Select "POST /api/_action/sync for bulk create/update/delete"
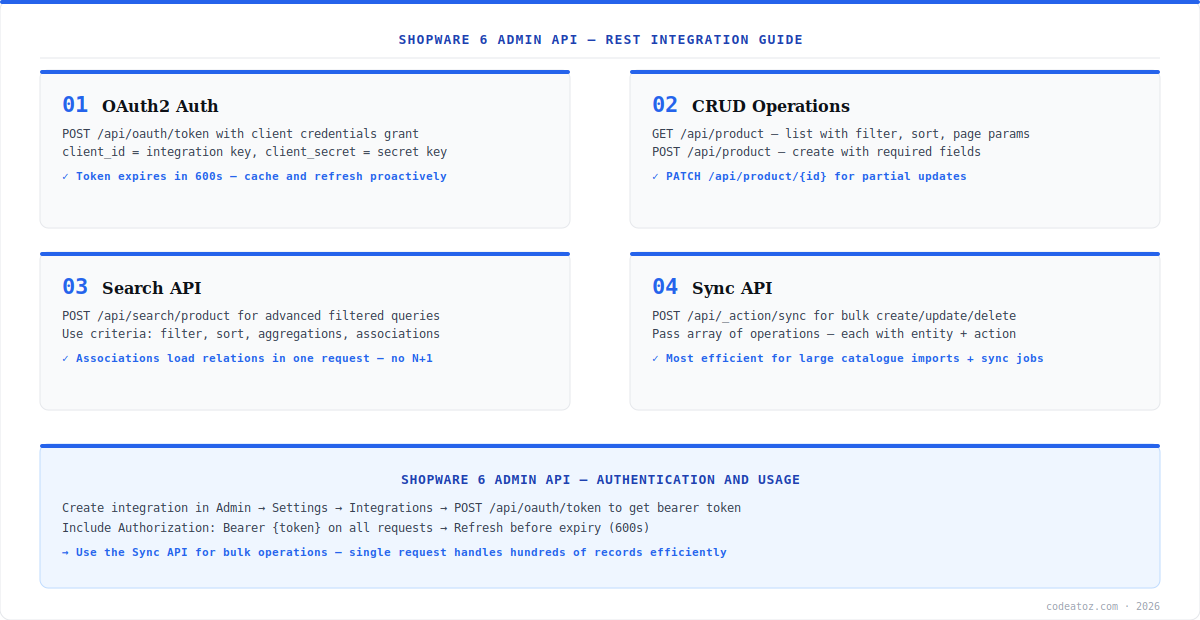The image size is (1200, 620). tap(834, 316)
